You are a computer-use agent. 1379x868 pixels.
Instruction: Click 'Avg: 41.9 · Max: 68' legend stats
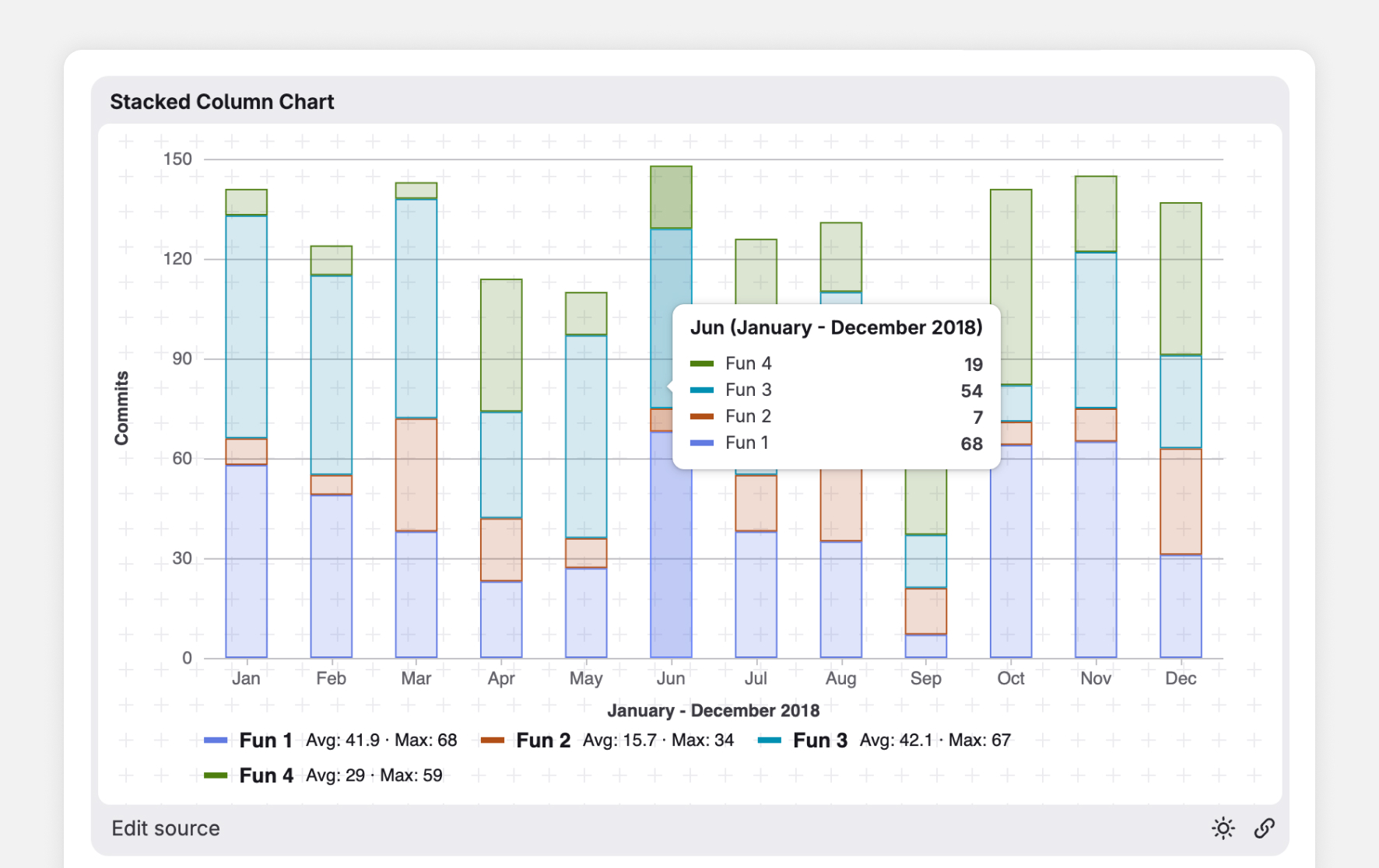click(x=381, y=740)
